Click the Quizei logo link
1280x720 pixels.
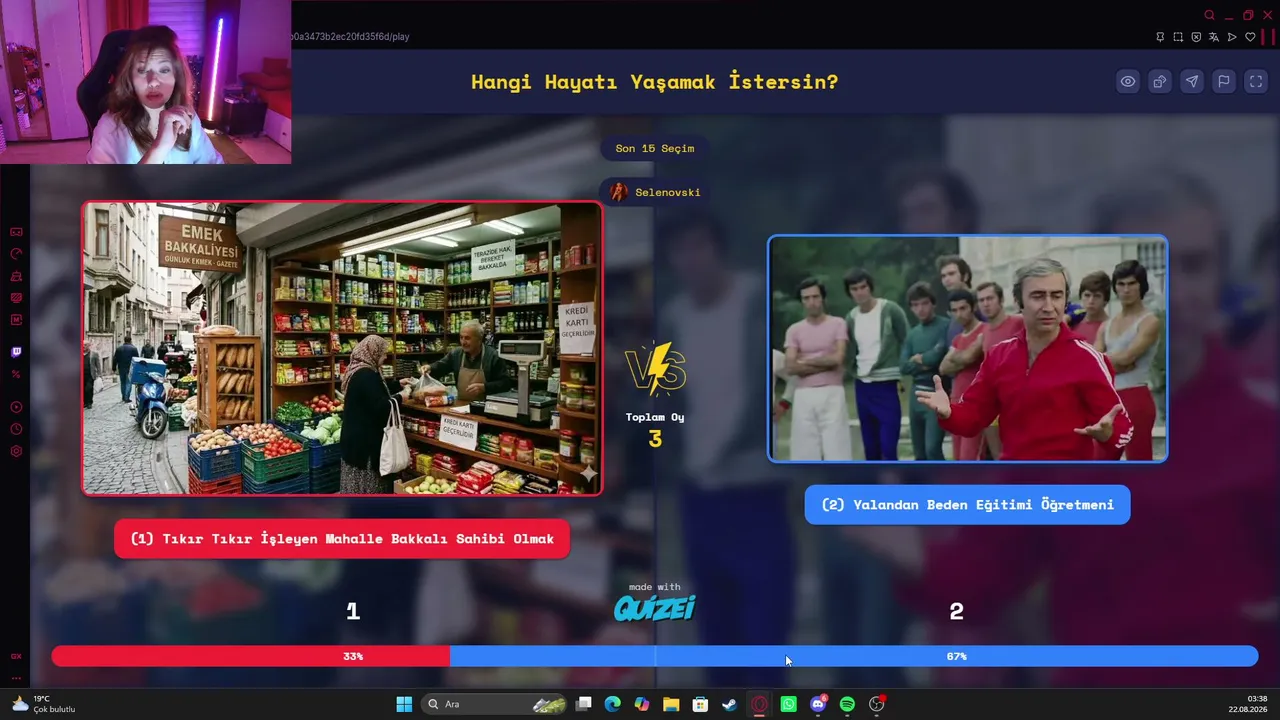[655, 608]
